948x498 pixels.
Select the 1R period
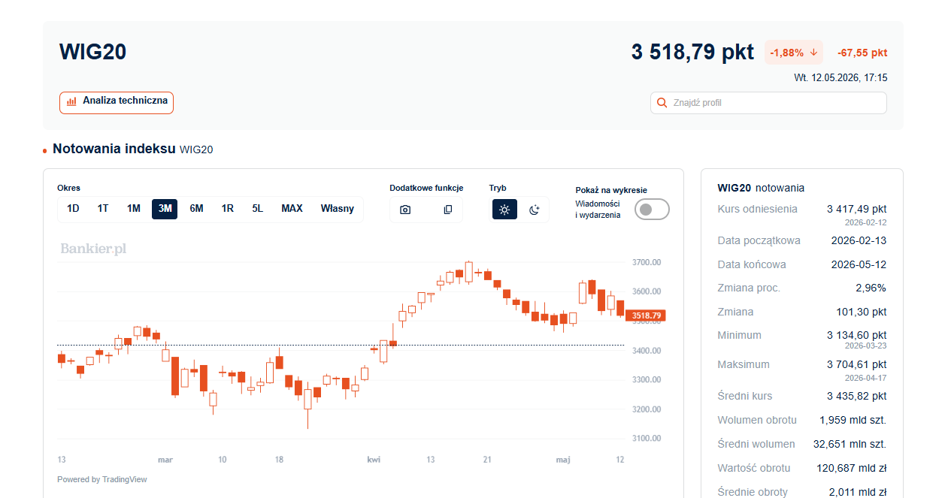coord(227,209)
